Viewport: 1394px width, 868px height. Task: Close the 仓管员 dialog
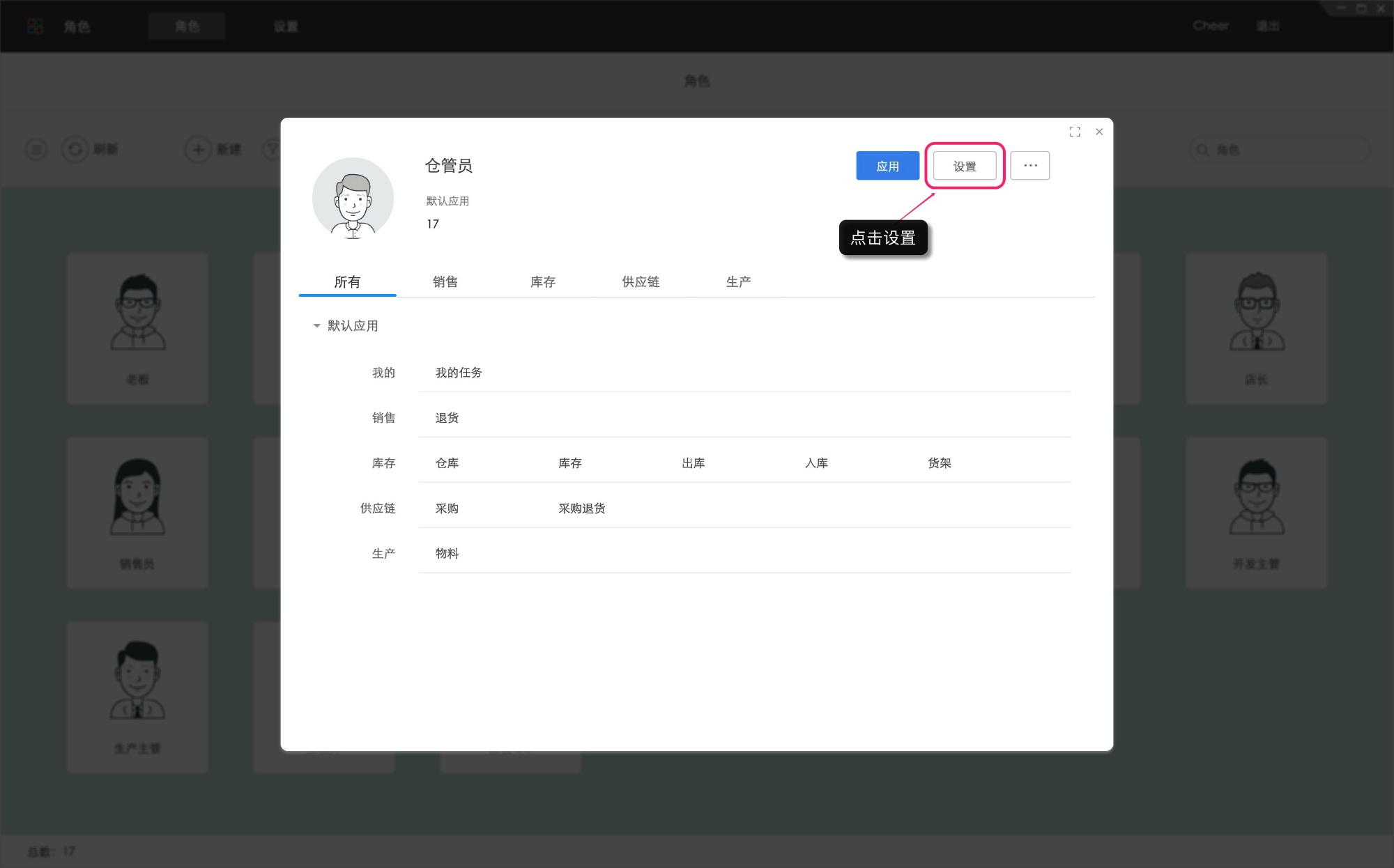[x=1099, y=132]
